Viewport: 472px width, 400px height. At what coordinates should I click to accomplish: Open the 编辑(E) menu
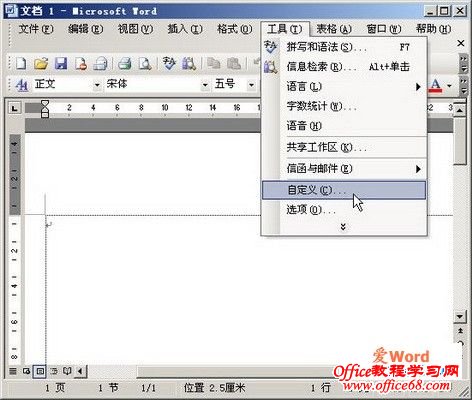(85, 29)
